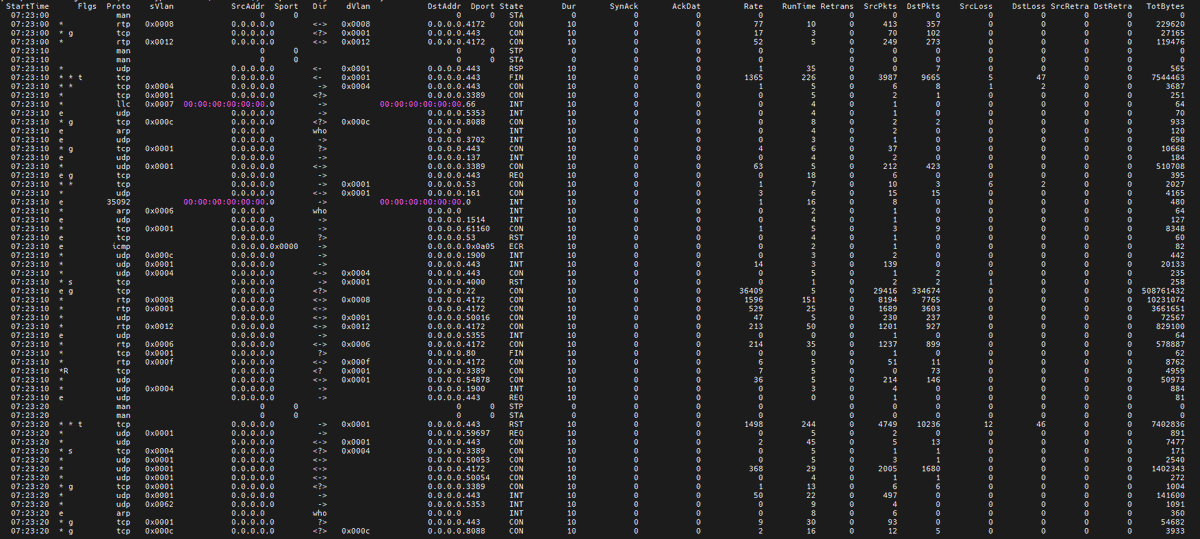
Task: Select DstPkts value 334674
Action: 925,290
